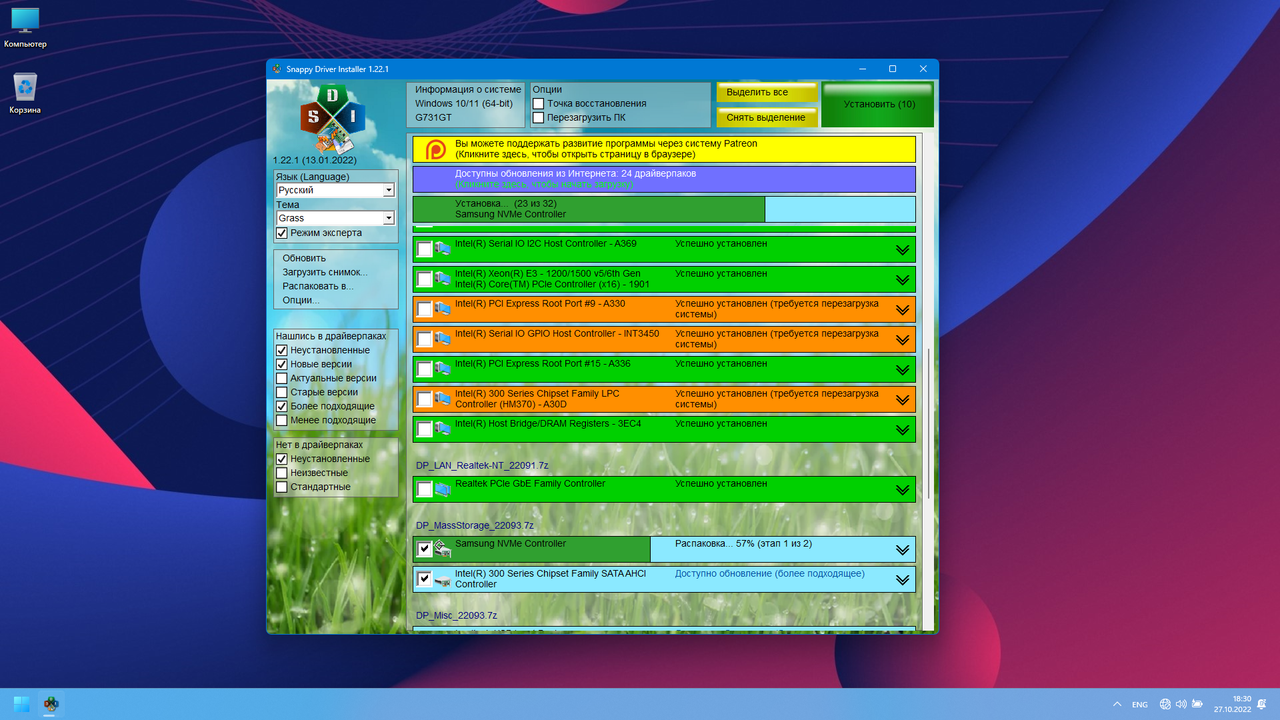Click storage icon of Samsung NVMe Controller

tap(442, 549)
